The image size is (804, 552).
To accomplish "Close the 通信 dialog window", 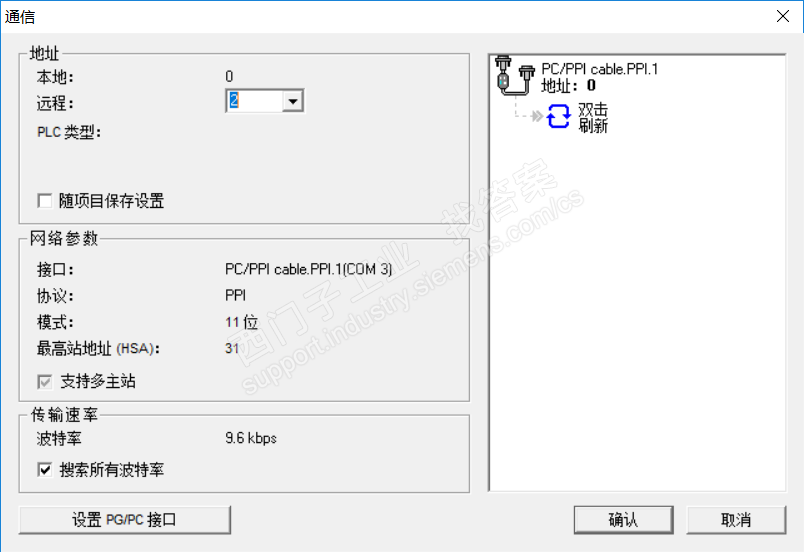I will tap(782, 16).
